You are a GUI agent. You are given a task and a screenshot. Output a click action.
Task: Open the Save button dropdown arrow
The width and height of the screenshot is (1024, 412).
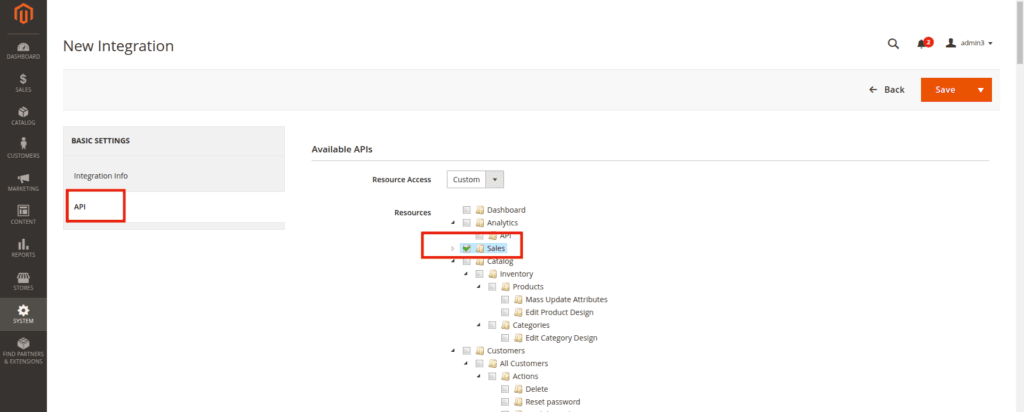pyautogui.click(x=980, y=90)
